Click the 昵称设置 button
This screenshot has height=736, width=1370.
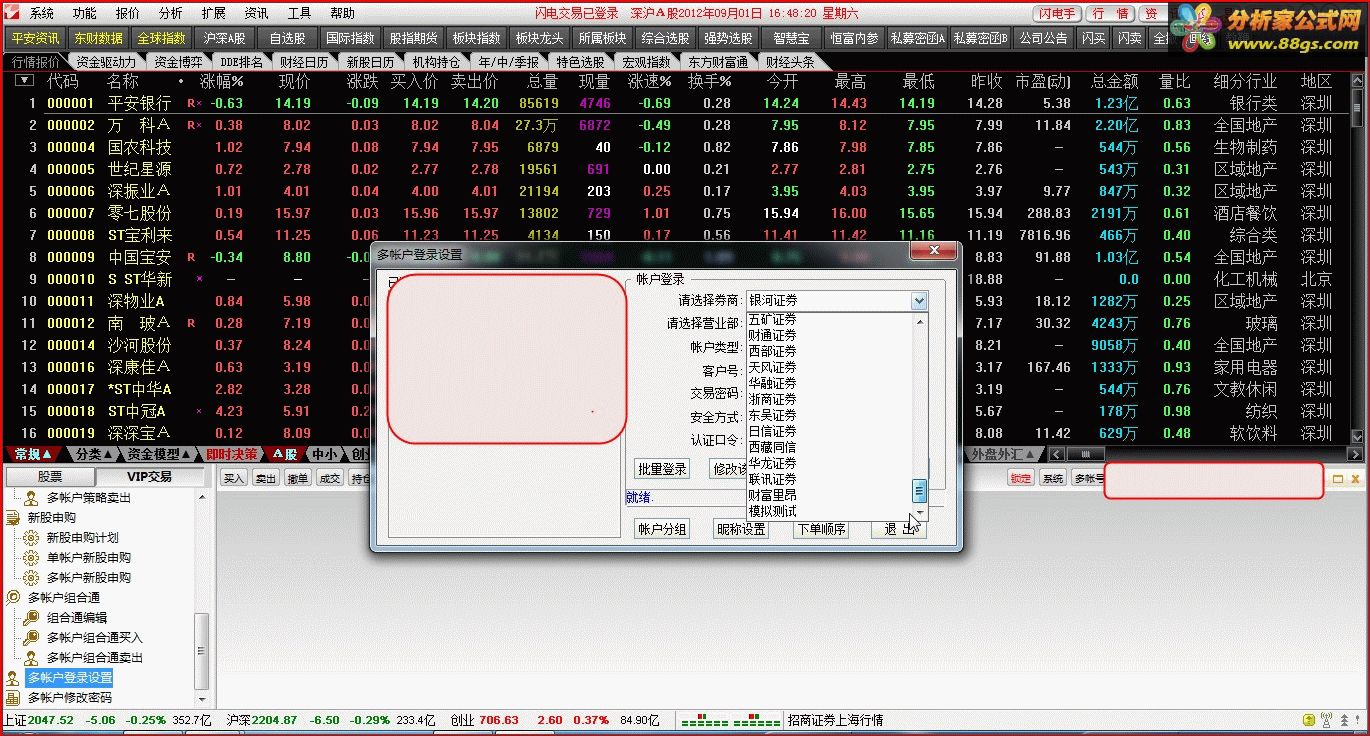(x=741, y=529)
